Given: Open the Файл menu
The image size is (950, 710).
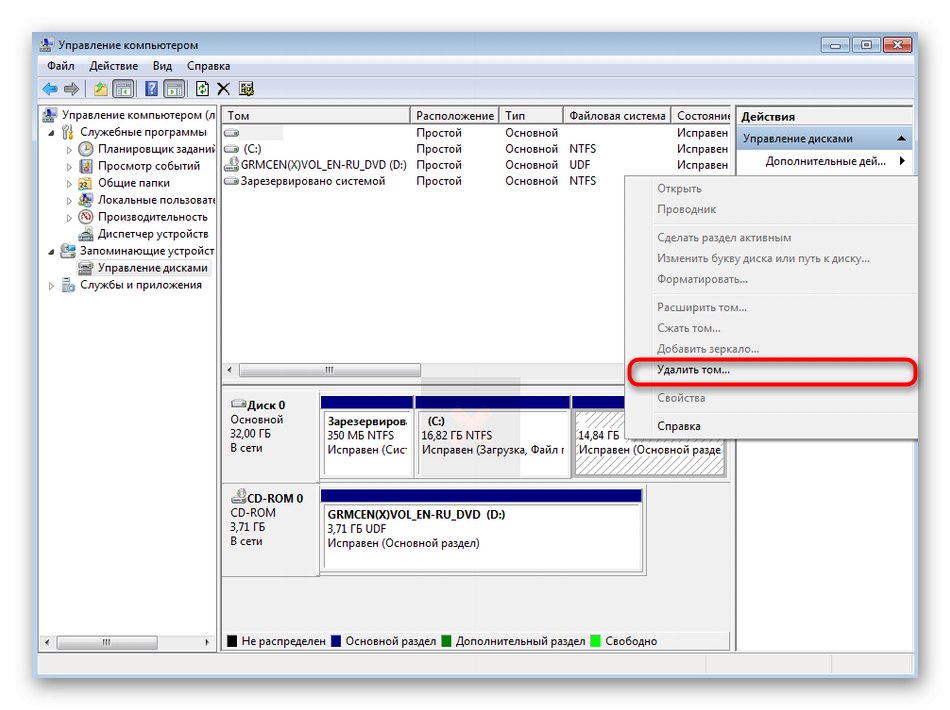Looking at the screenshot, I should pyautogui.click(x=61, y=65).
